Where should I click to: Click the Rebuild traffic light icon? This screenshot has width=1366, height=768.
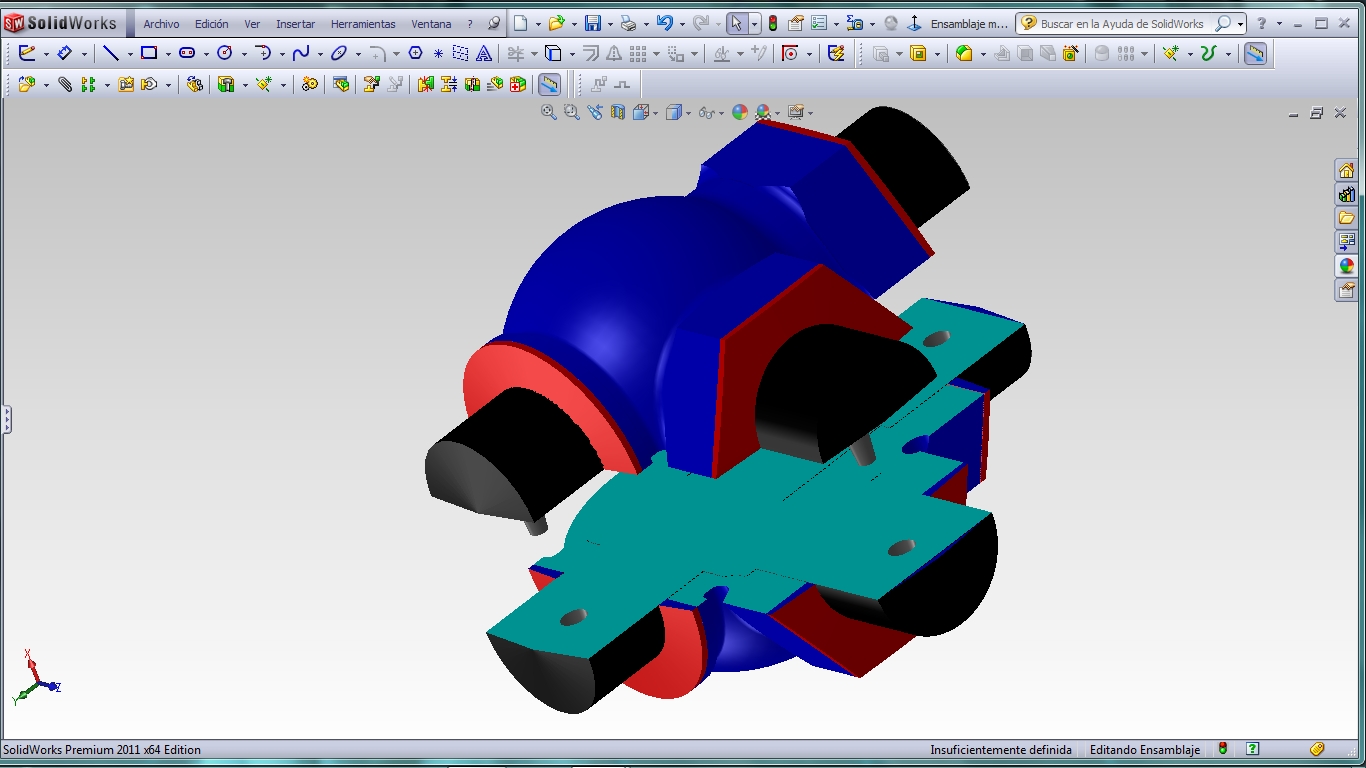773,24
